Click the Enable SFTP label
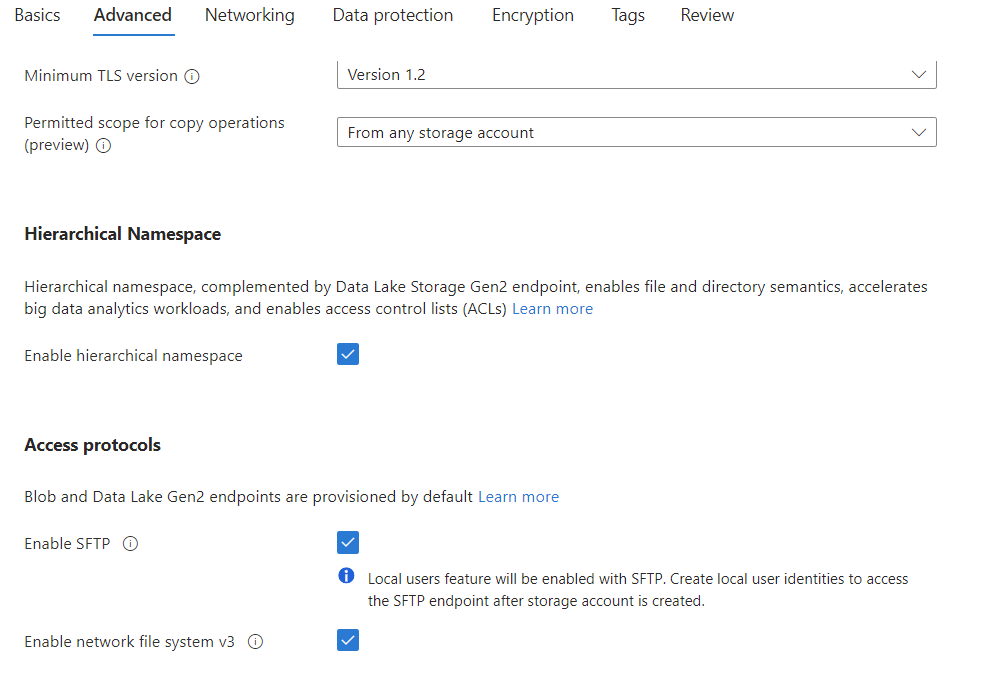 click(x=67, y=543)
